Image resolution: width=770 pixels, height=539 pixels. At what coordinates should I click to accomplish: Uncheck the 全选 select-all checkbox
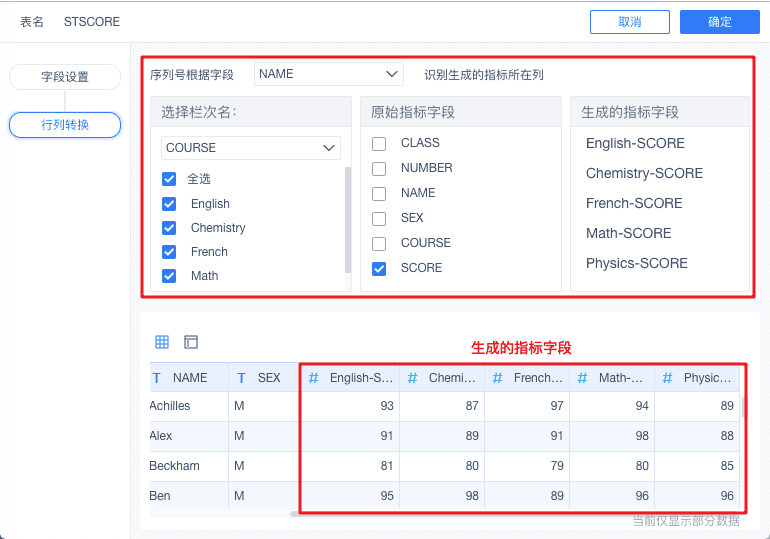pos(169,179)
